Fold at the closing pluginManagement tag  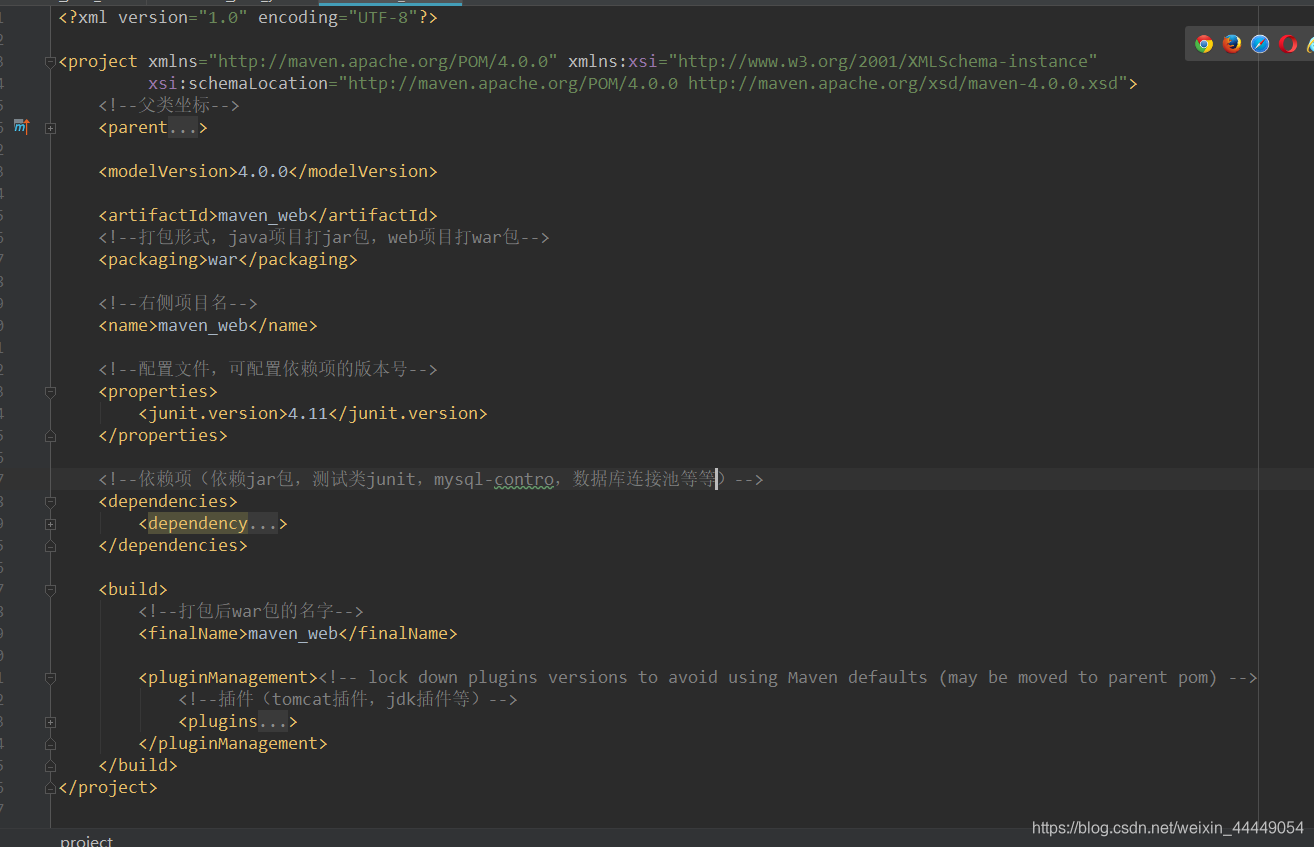click(x=50, y=744)
